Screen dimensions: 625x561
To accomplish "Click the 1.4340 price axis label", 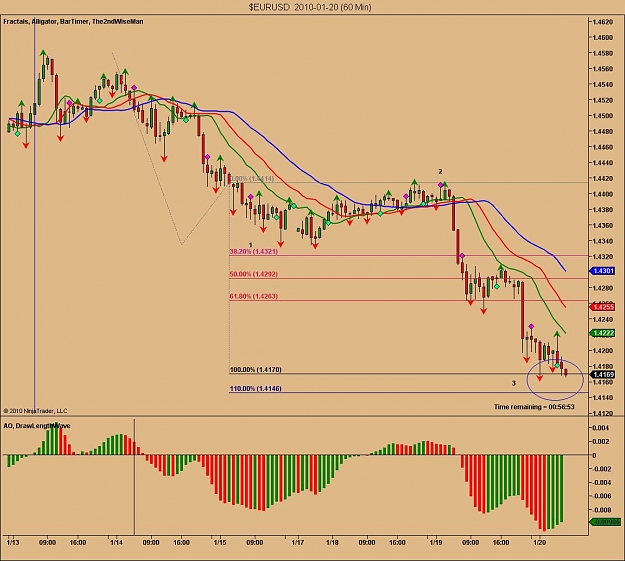I will point(603,241).
